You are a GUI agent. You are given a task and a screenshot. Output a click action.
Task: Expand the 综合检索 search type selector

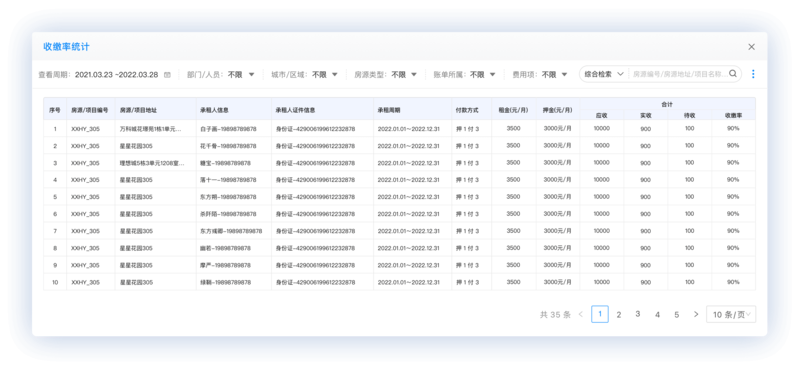pos(604,74)
